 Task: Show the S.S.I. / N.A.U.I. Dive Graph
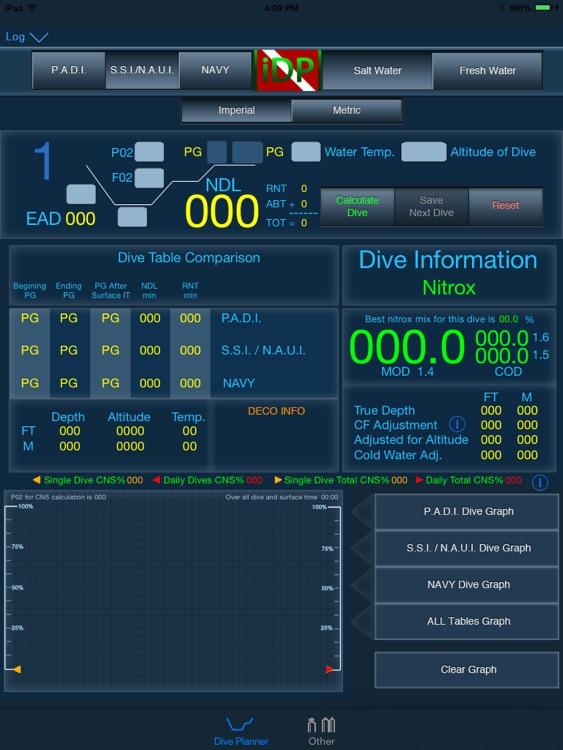(466, 548)
